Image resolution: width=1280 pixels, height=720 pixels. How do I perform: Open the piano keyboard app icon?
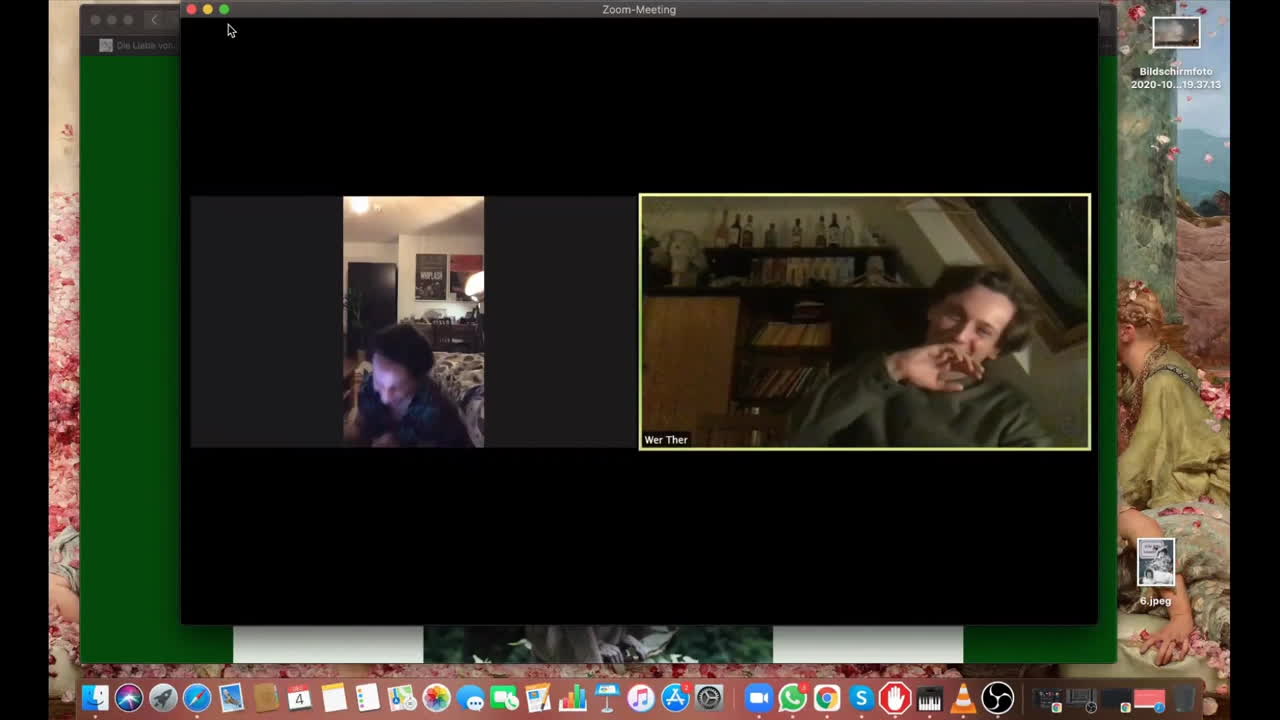[x=929, y=697]
